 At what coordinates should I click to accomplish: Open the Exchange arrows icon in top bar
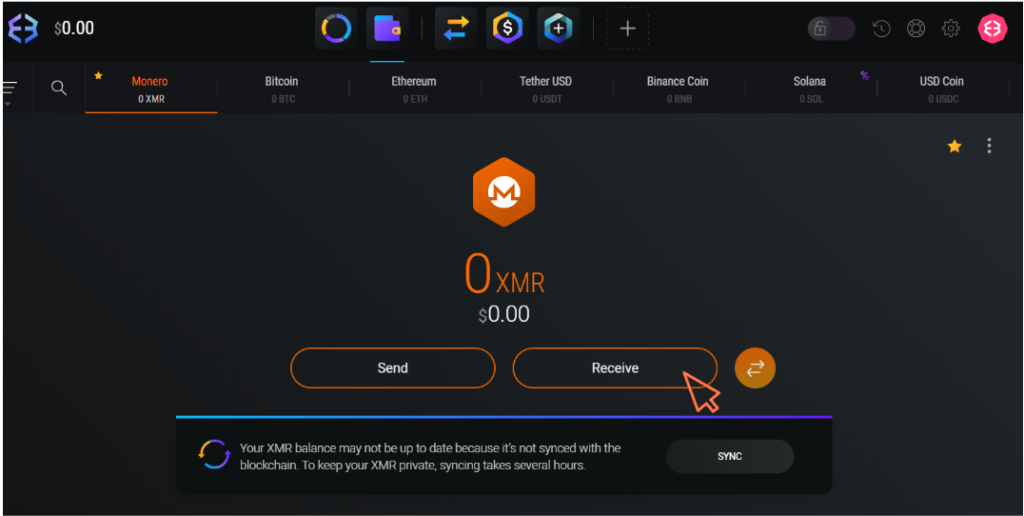456,29
